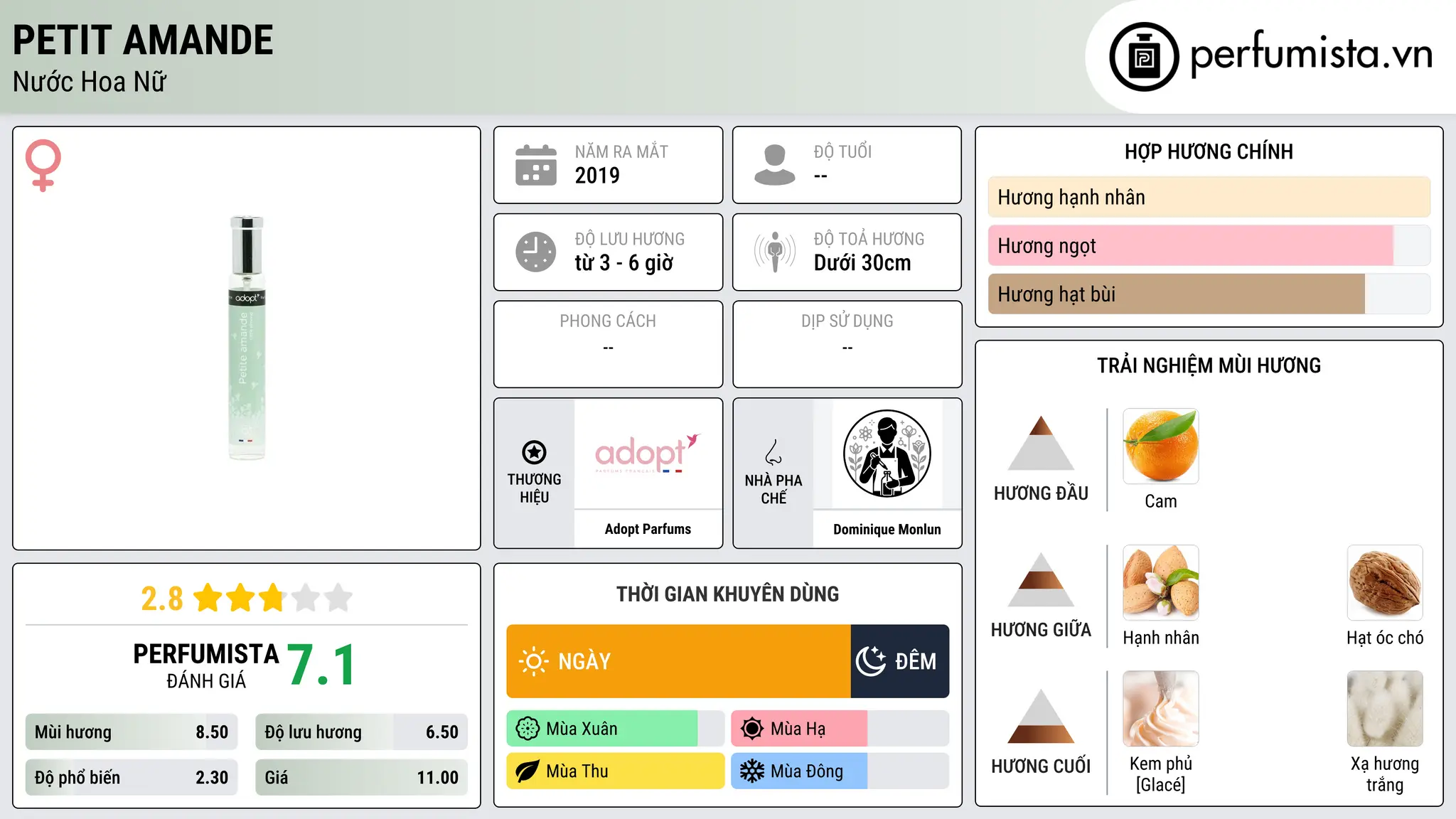The height and width of the screenshot is (819, 1456).
Task: Click the Hương cuối pyramid icon
Action: click(1042, 716)
